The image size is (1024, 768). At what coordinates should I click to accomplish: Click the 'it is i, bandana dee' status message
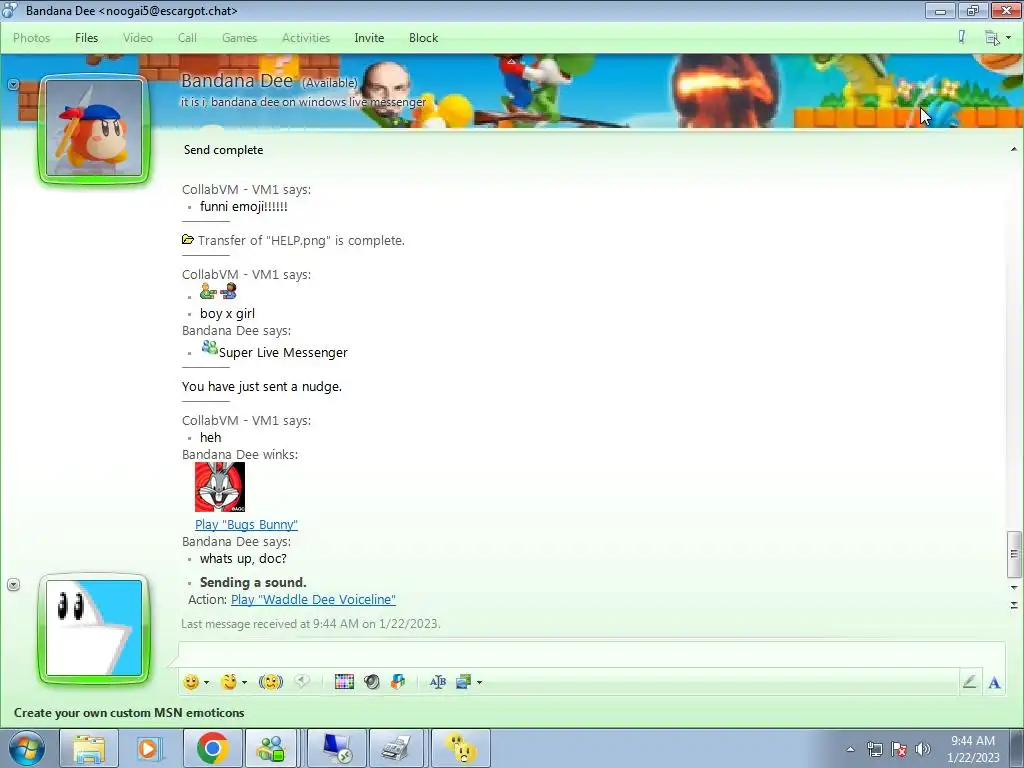[x=303, y=102]
